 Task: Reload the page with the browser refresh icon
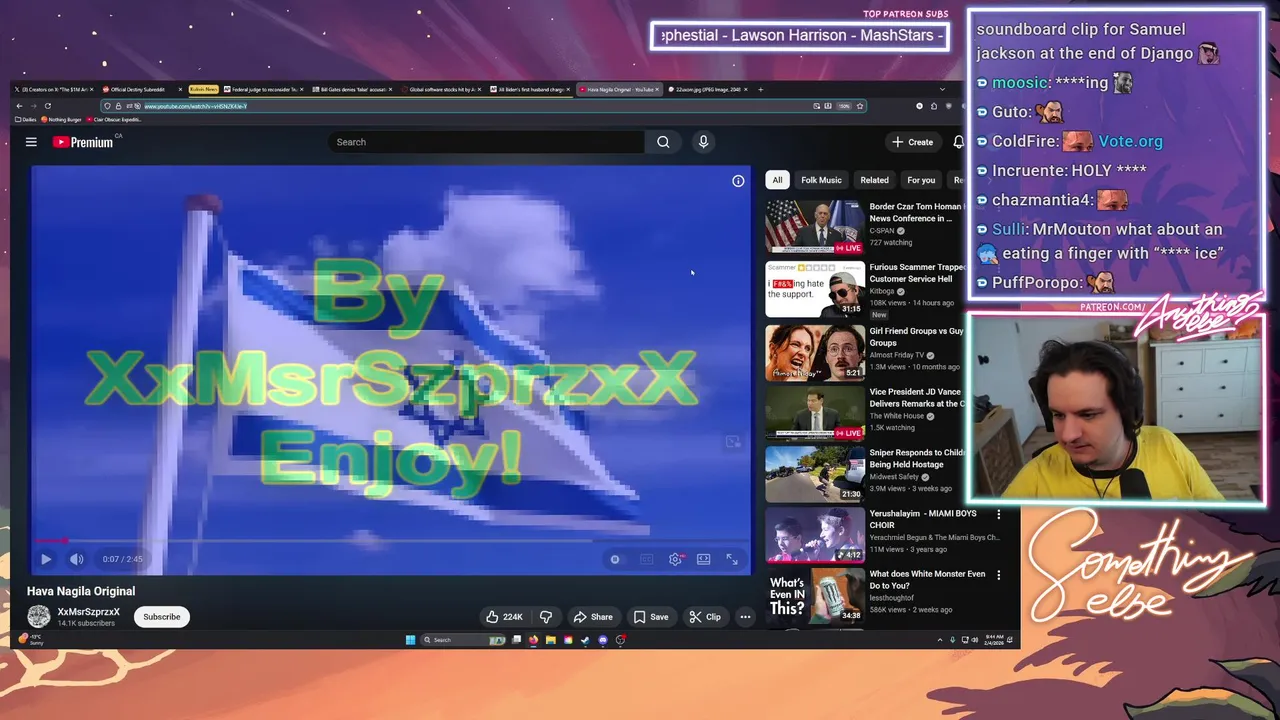pos(47,106)
